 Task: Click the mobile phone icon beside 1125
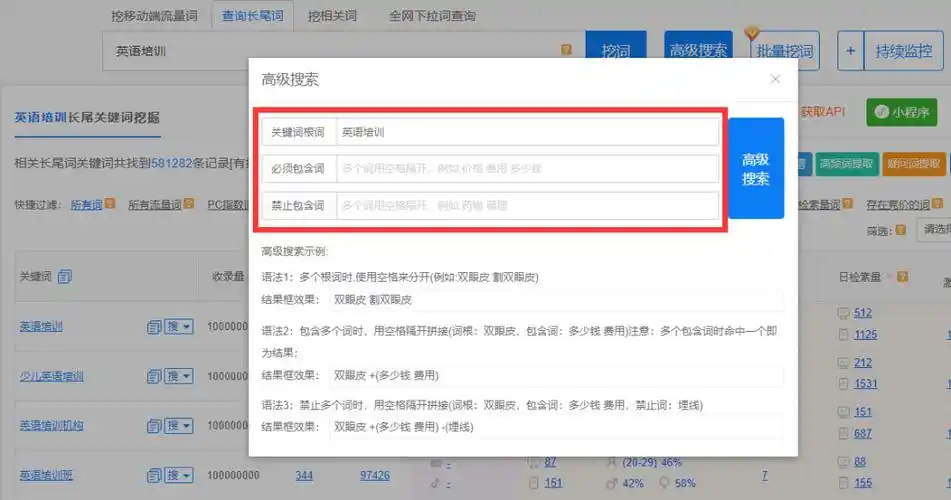point(843,334)
